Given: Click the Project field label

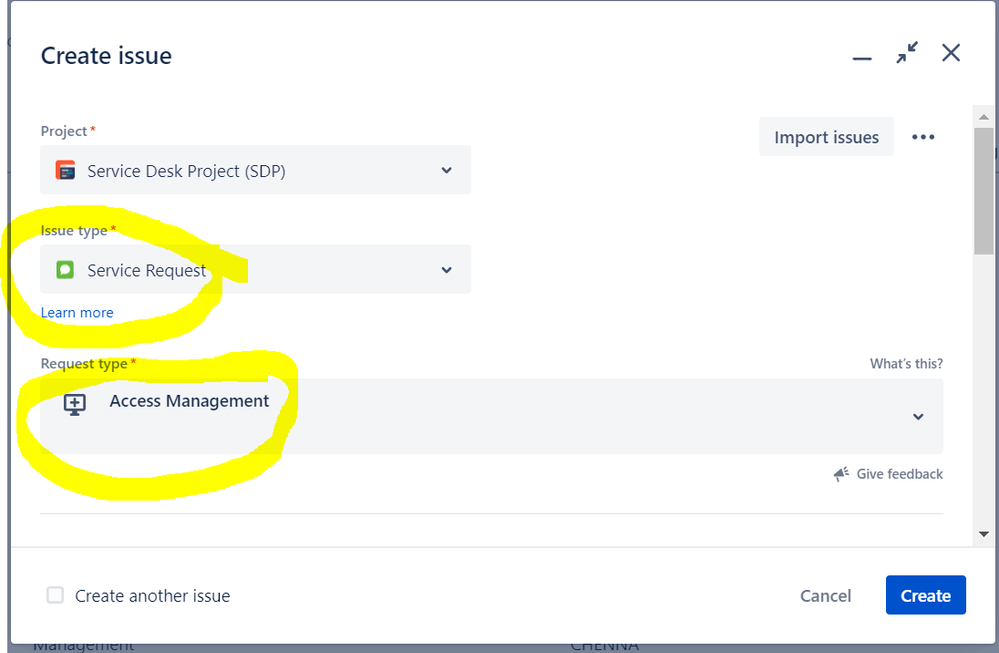Looking at the screenshot, I should (64, 131).
